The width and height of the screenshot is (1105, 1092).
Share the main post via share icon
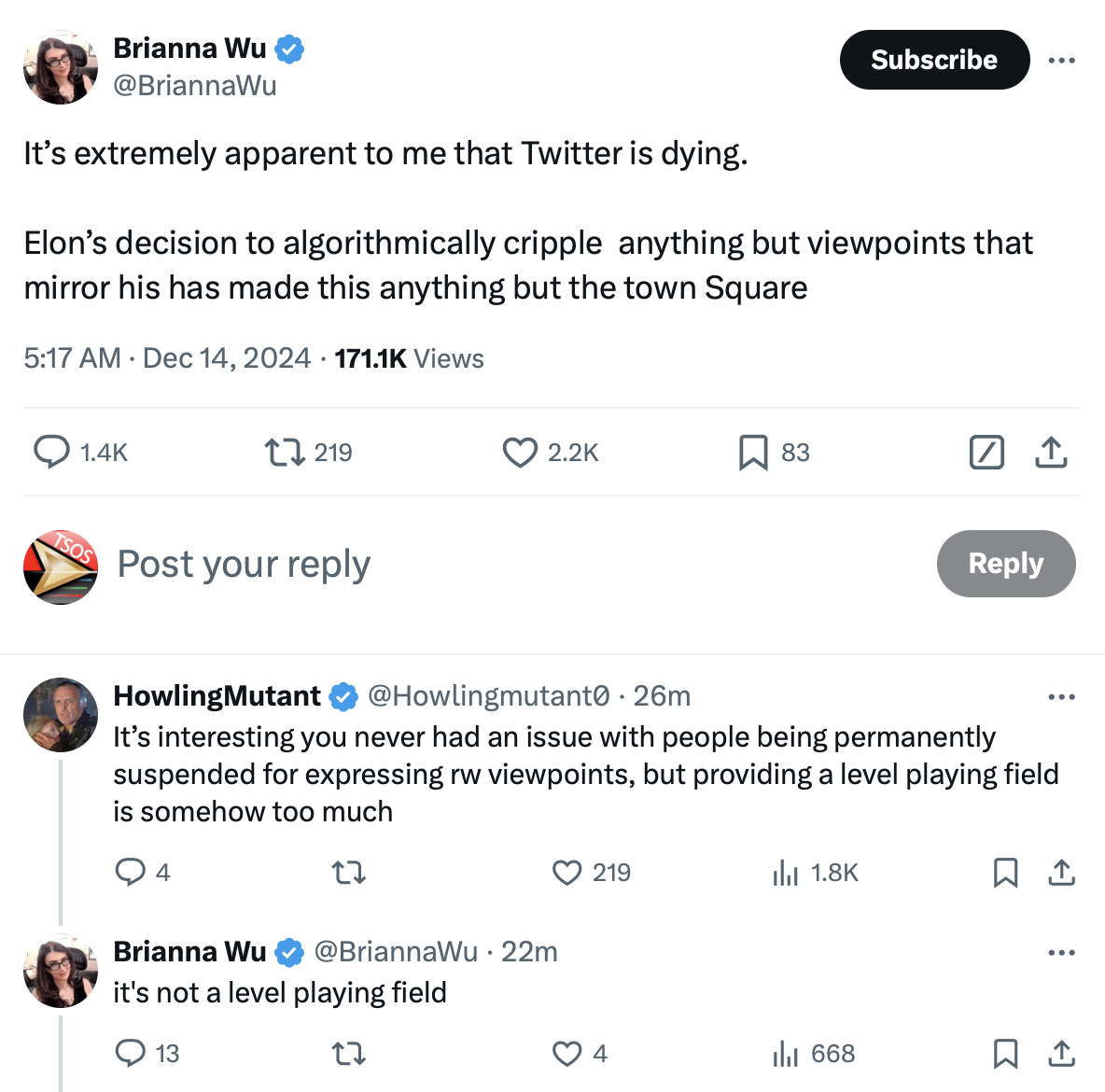tap(1051, 453)
